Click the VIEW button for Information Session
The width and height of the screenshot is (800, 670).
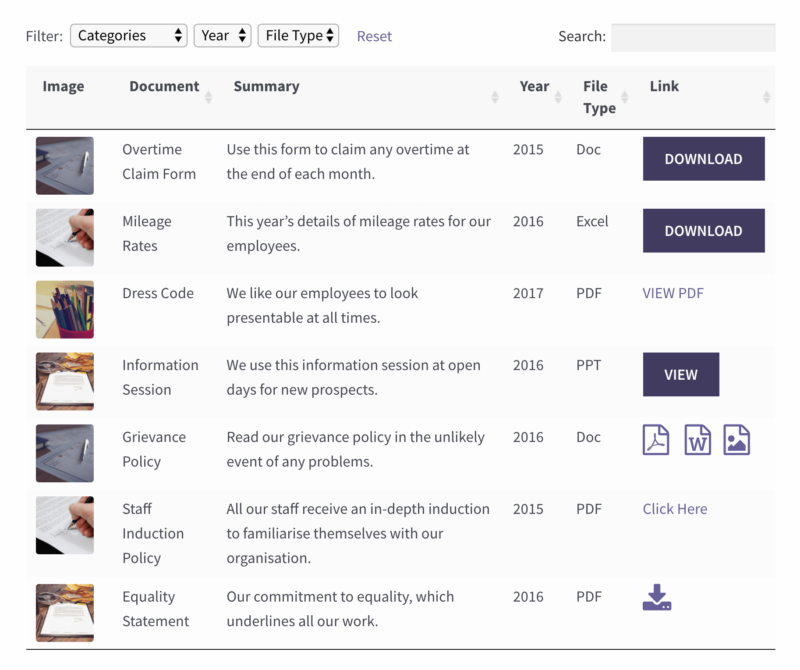coord(681,374)
